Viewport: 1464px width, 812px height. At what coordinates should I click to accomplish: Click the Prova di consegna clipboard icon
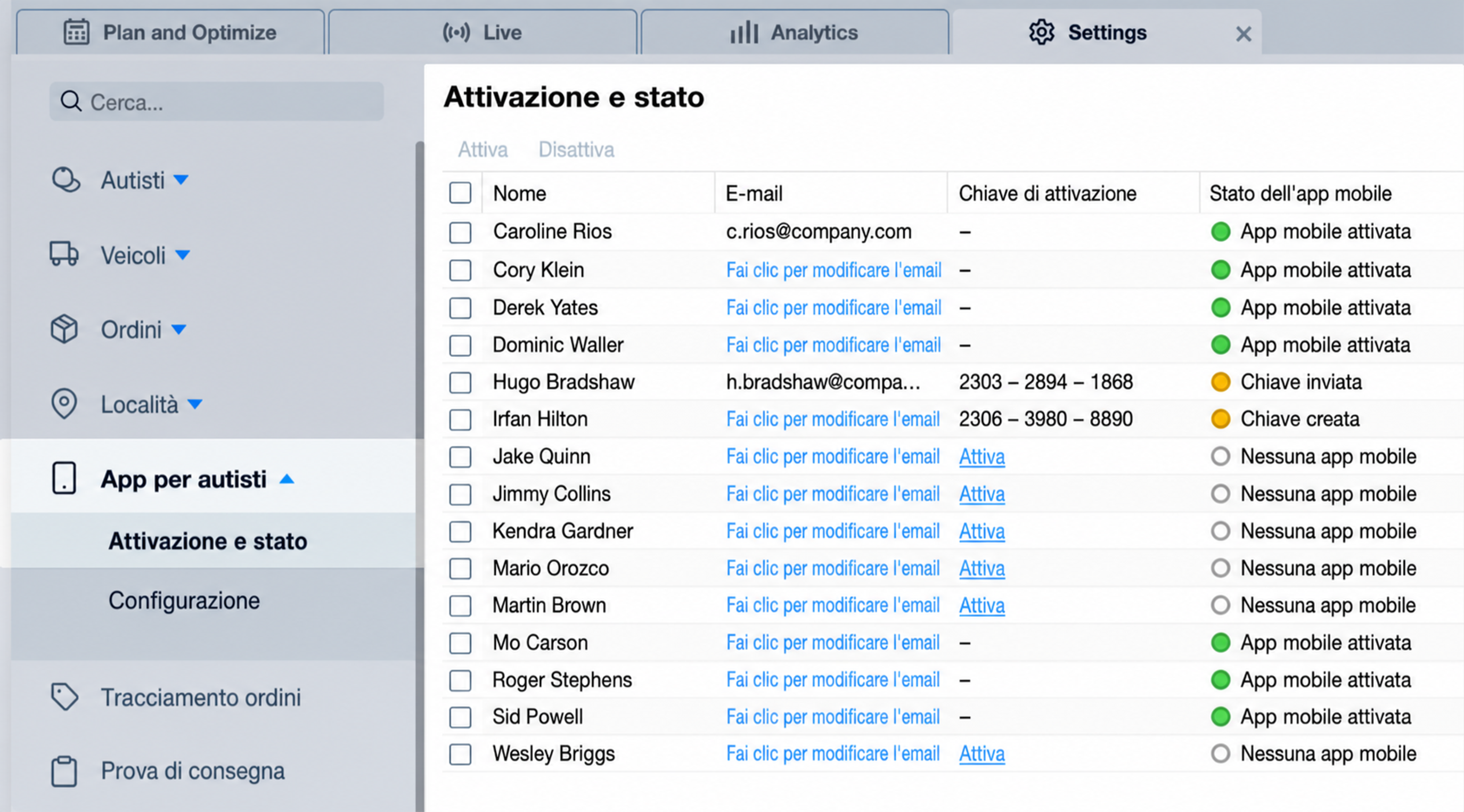pyautogui.click(x=64, y=771)
